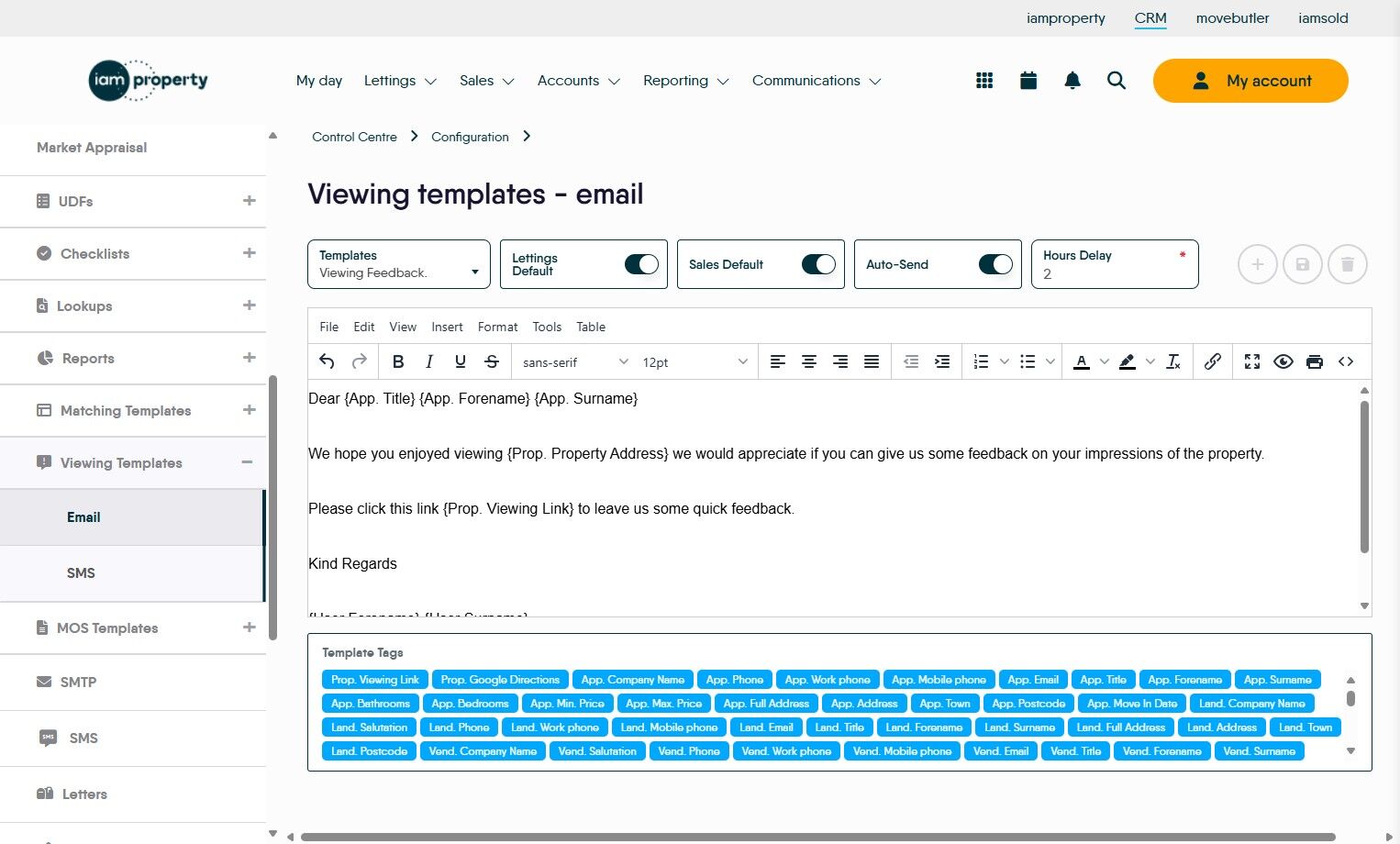Open the font family dropdown
The height and width of the screenshot is (844, 1400).
coord(575,362)
